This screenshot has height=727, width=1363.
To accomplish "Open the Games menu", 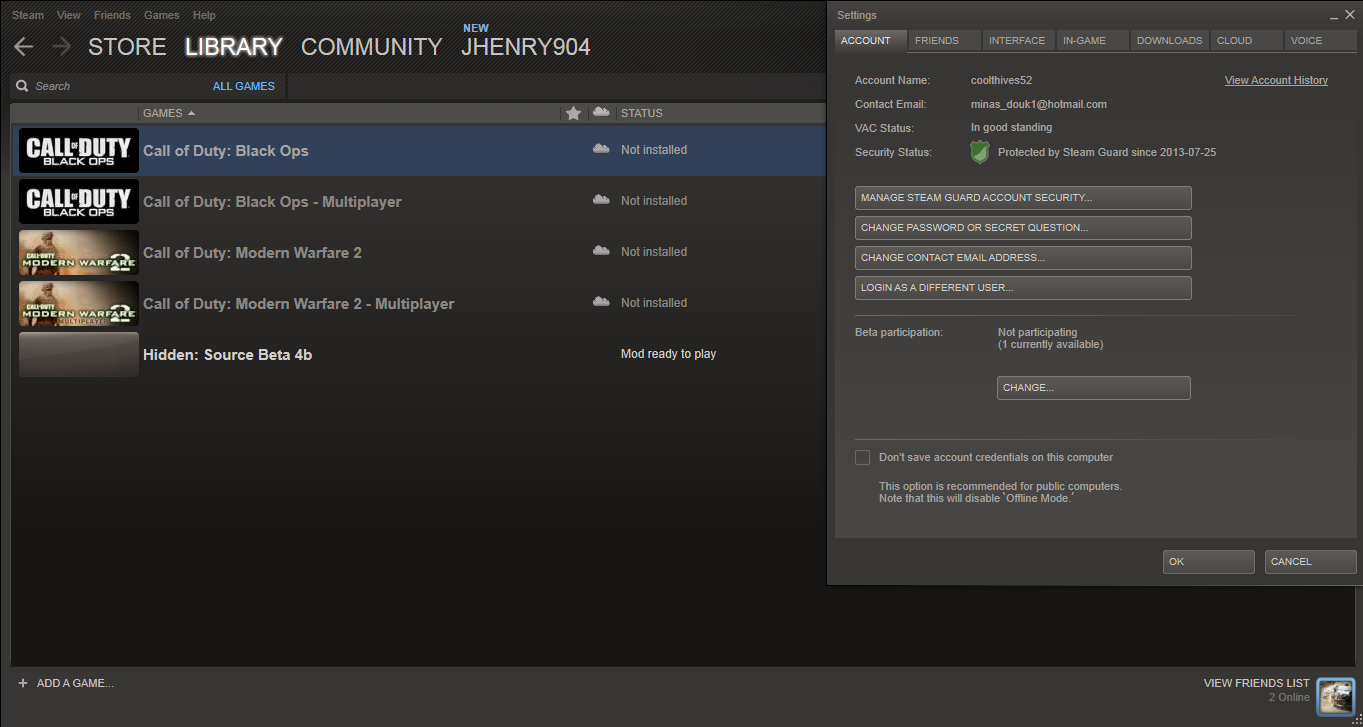I will [x=162, y=15].
